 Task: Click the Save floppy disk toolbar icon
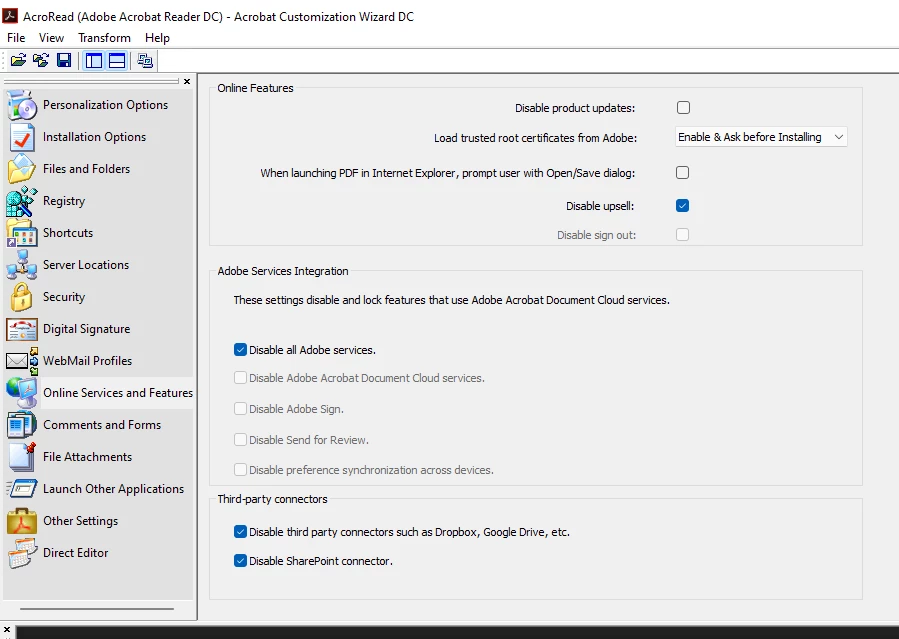click(64, 60)
